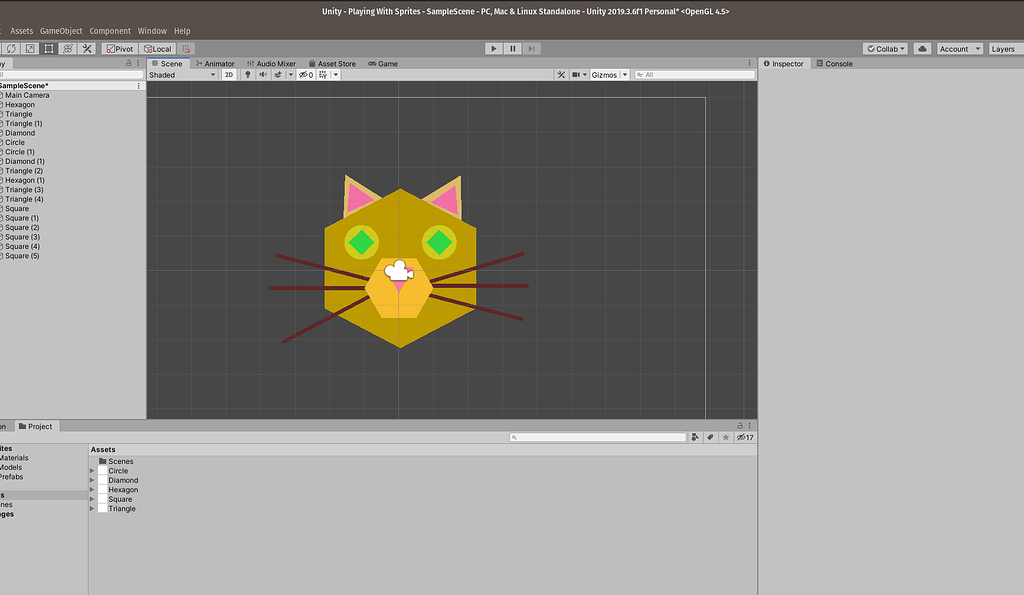
Task: Switch to the Game tab
Action: [384, 63]
